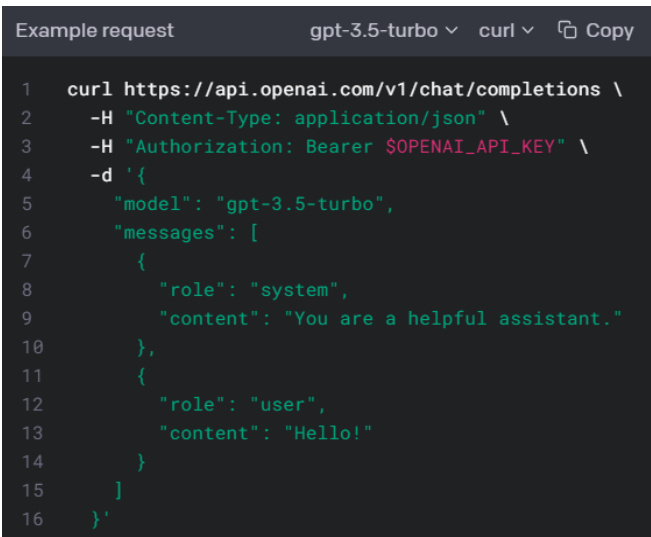Click the -d flag on line 4
651x537 pixels.
(x=100, y=175)
